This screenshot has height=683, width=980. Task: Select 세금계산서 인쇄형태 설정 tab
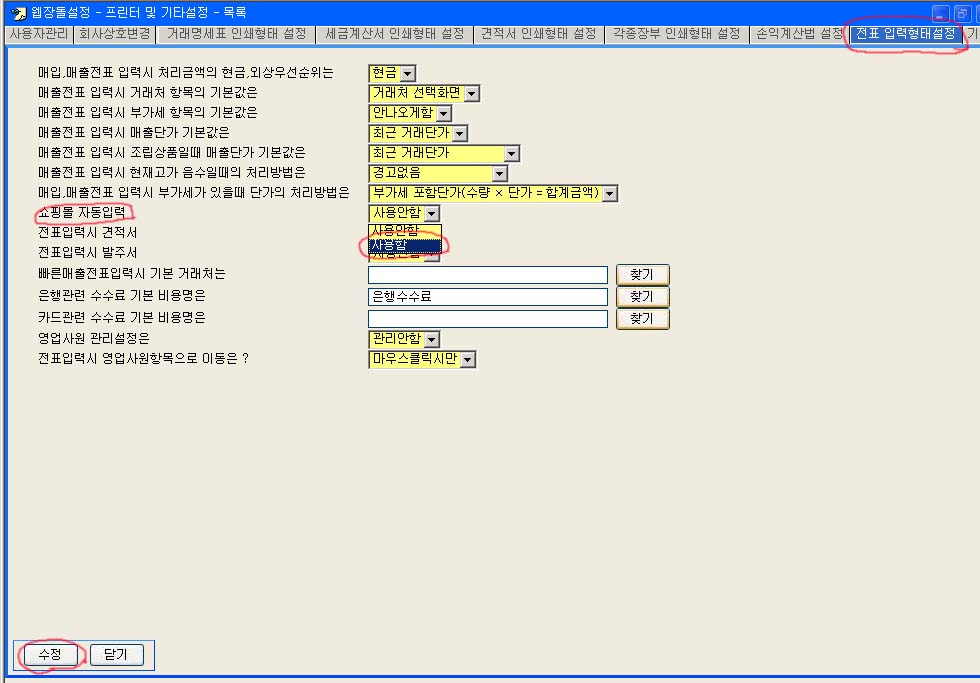pos(394,34)
